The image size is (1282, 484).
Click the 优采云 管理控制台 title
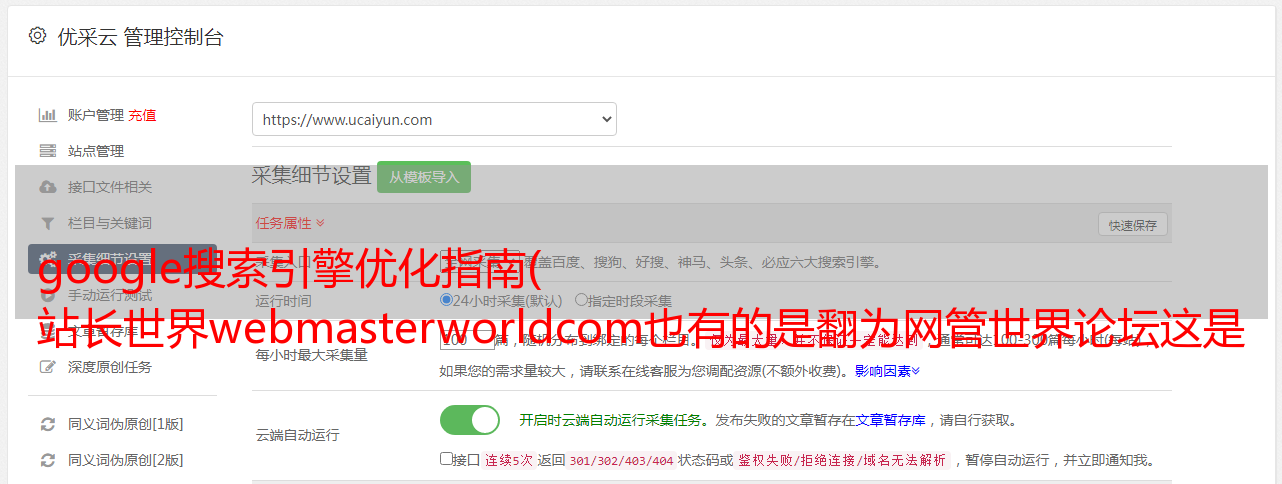(140, 37)
